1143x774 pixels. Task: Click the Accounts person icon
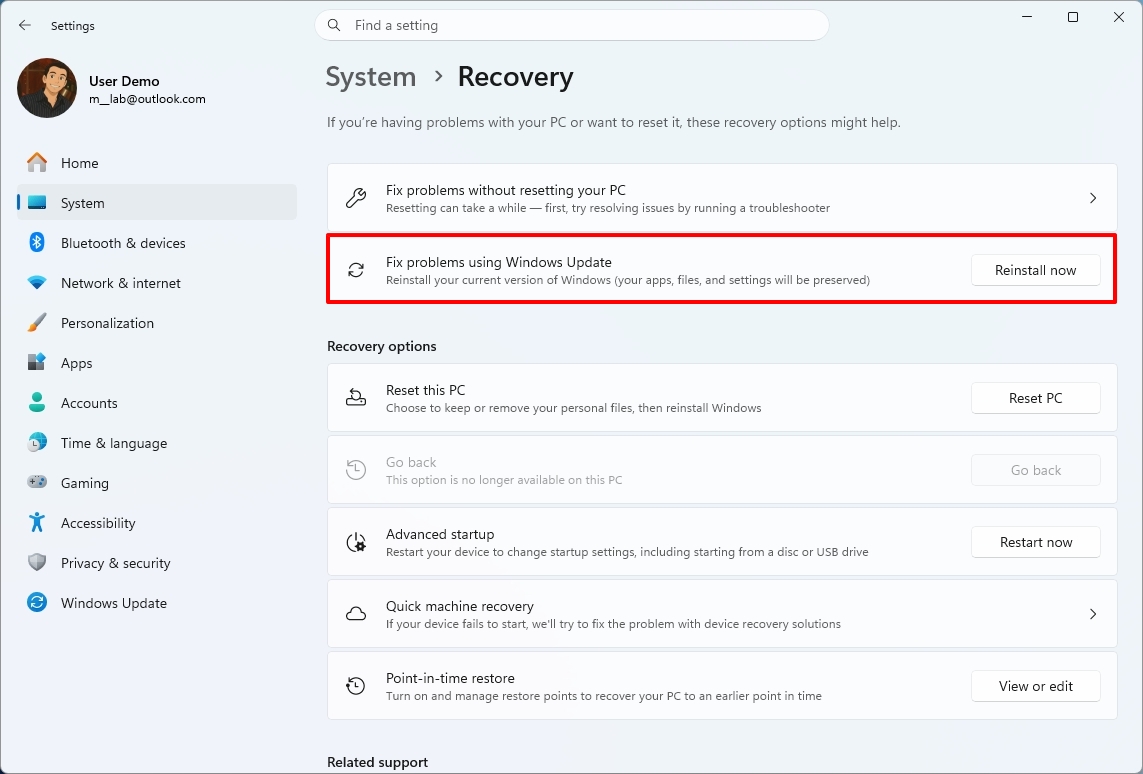pyautogui.click(x=37, y=402)
